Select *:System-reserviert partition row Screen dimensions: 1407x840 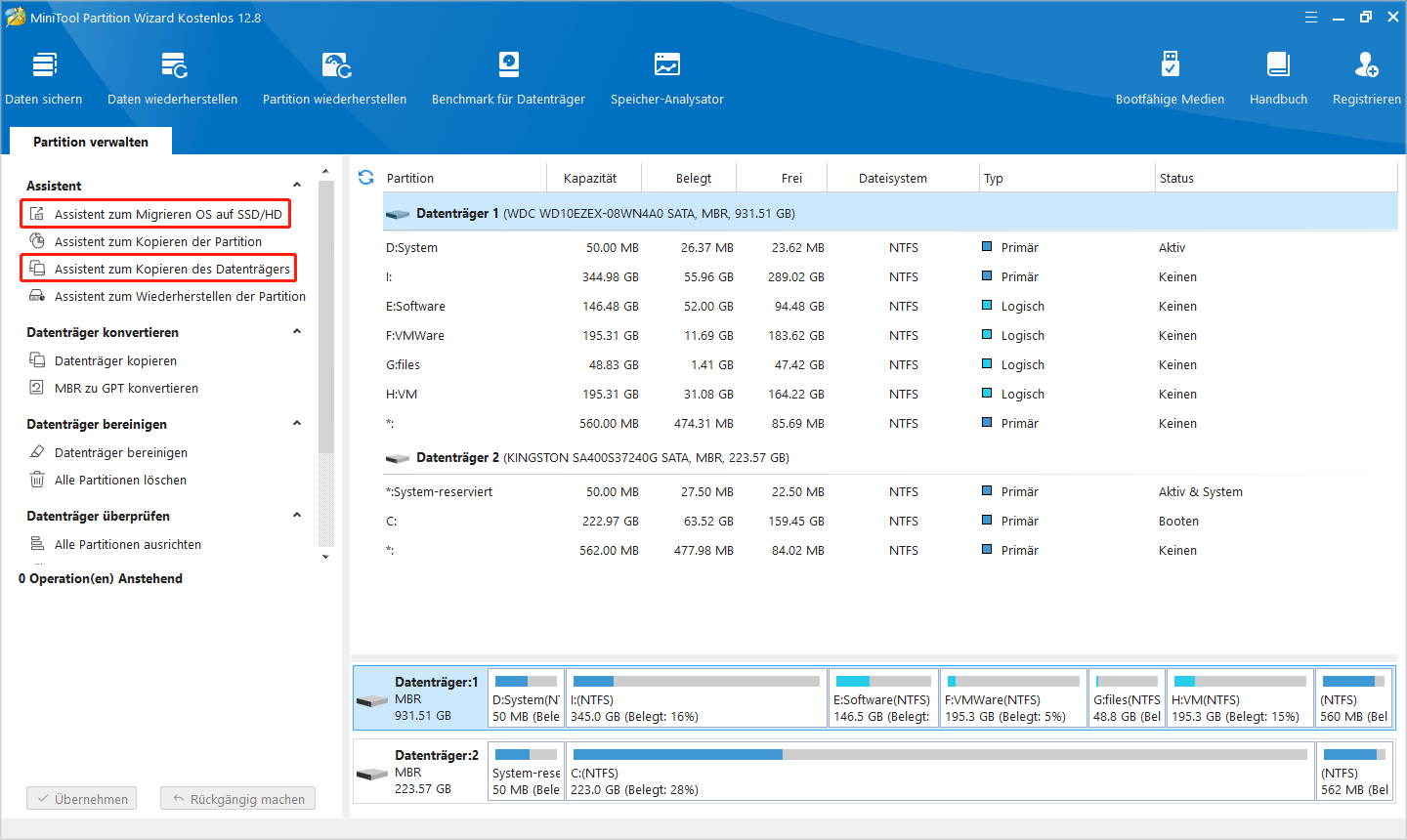coord(889,492)
